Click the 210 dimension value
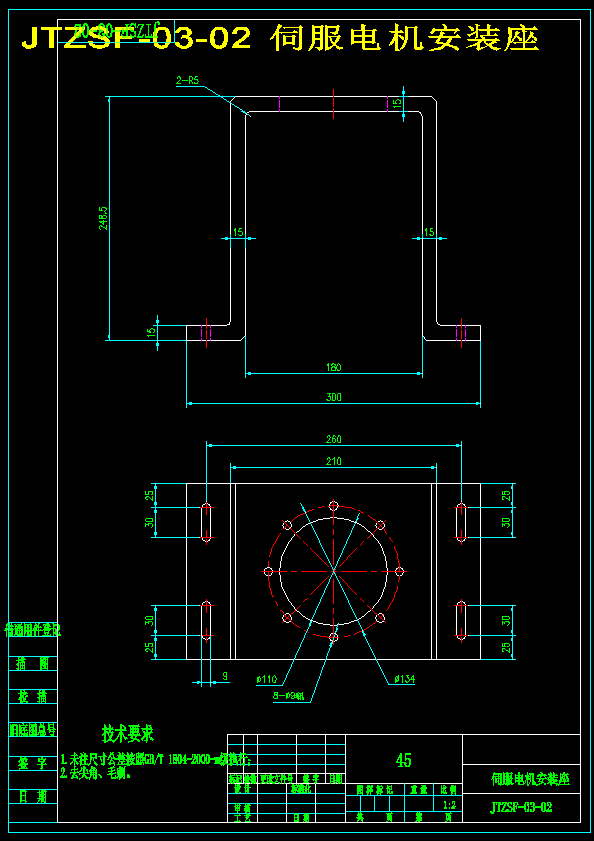The height and width of the screenshot is (841, 594). [x=333, y=461]
